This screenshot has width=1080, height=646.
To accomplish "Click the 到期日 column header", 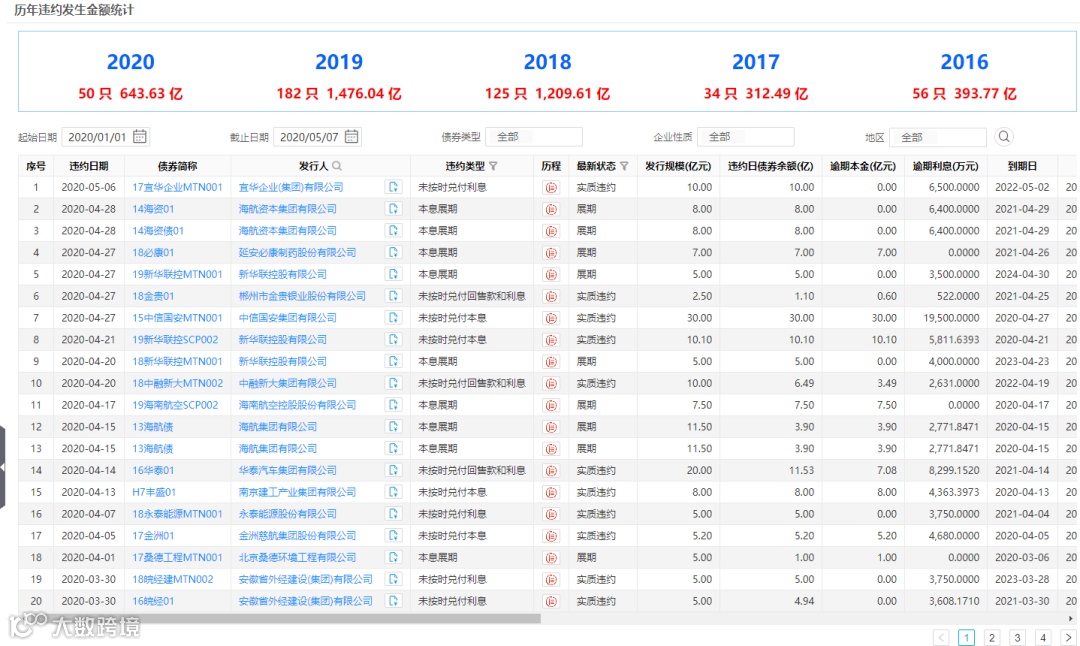I will pyautogui.click(x=1022, y=166).
